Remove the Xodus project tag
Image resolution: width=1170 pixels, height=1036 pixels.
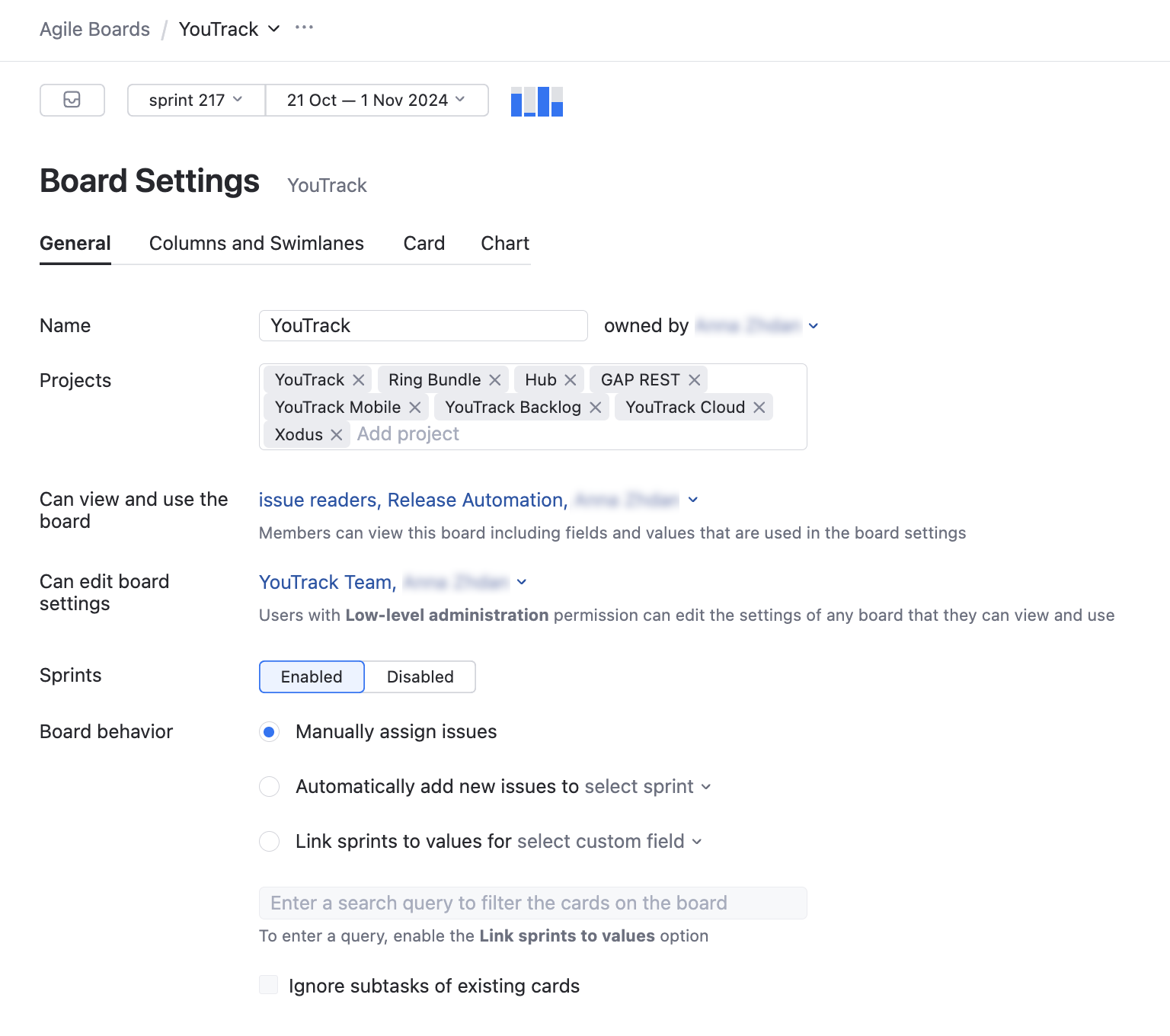pyautogui.click(x=337, y=435)
